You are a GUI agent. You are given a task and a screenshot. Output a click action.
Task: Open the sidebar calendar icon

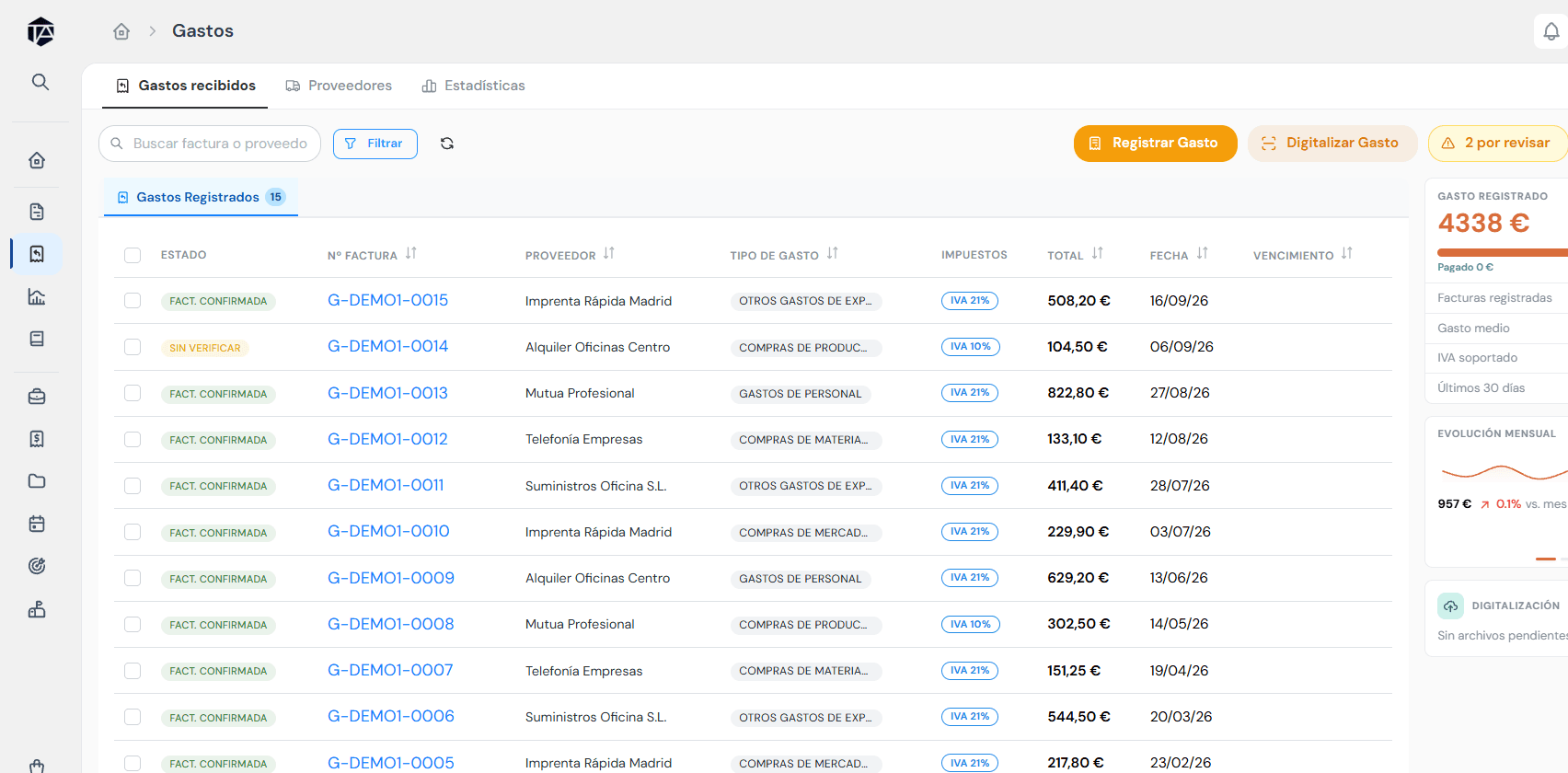tap(37, 524)
